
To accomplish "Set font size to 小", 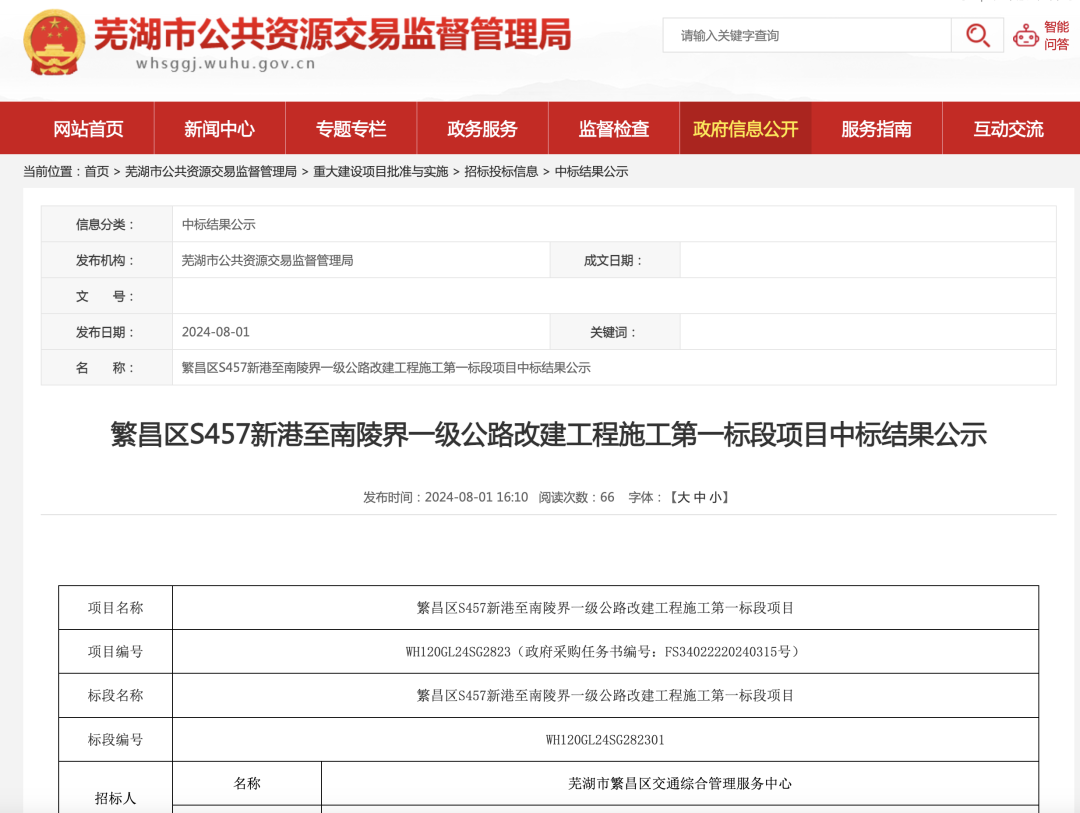I will click(x=716, y=497).
